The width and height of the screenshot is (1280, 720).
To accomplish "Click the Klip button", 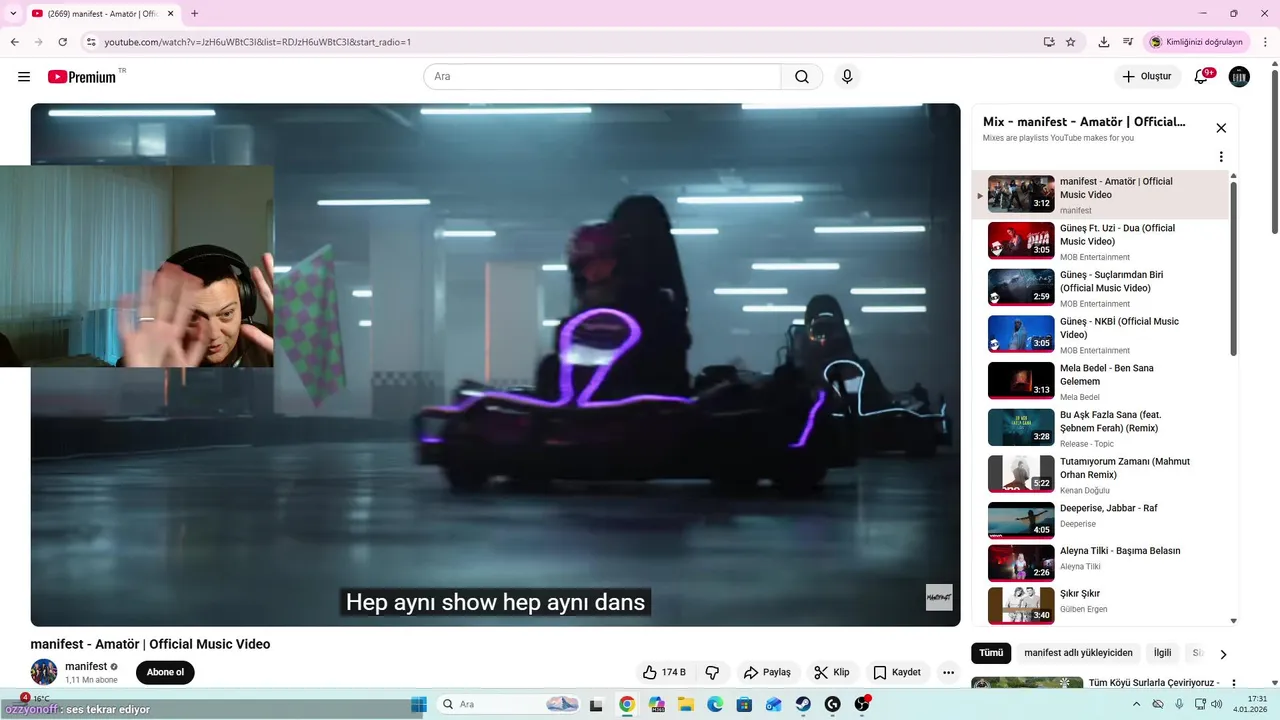I will pos(831,672).
